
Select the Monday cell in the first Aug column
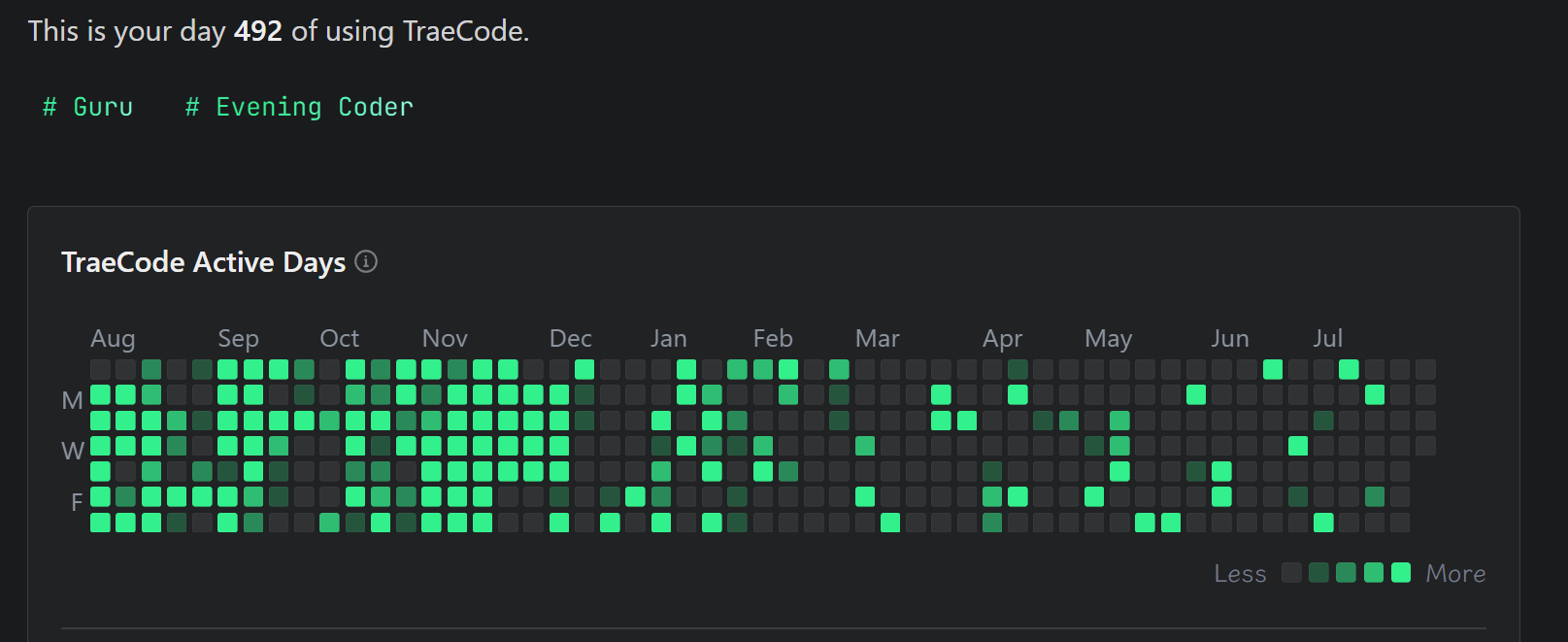click(100, 394)
